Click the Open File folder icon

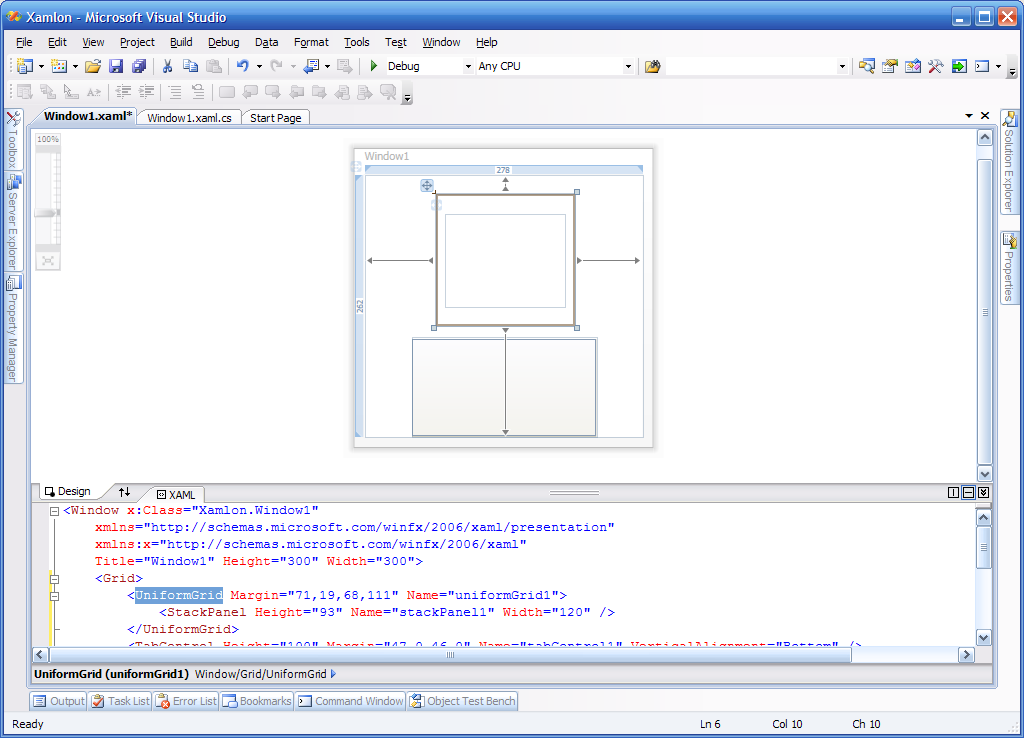click(93, 66)
